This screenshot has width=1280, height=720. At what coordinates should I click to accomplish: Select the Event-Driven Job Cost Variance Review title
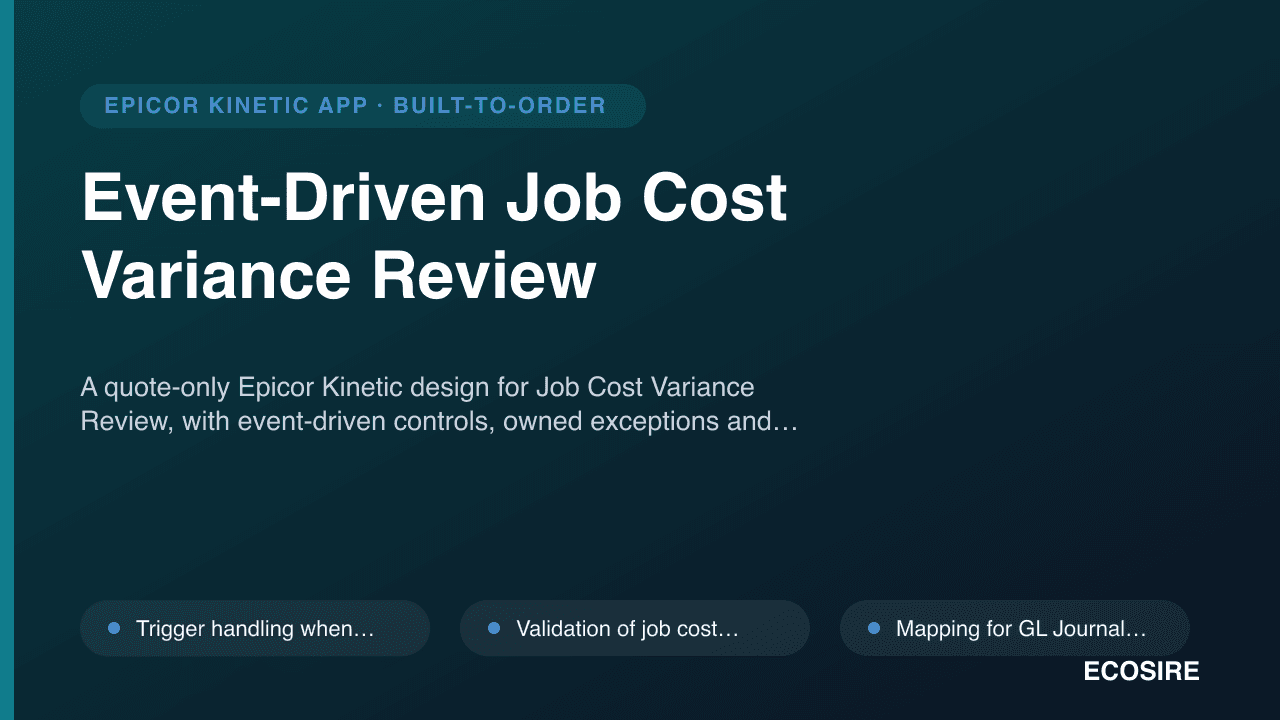click(x=435, y=237)
